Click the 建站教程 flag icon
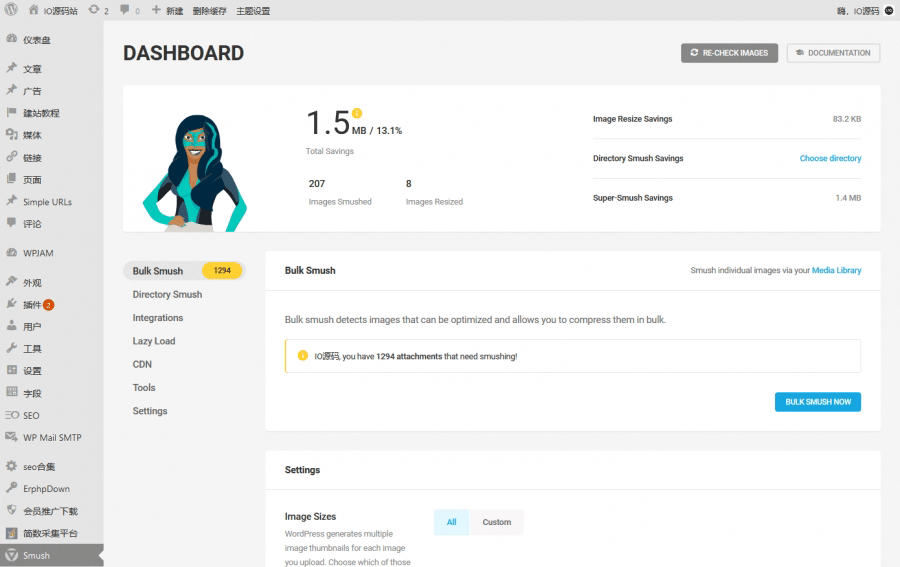This screenshot has height=567, width=900. pos(11,112)
